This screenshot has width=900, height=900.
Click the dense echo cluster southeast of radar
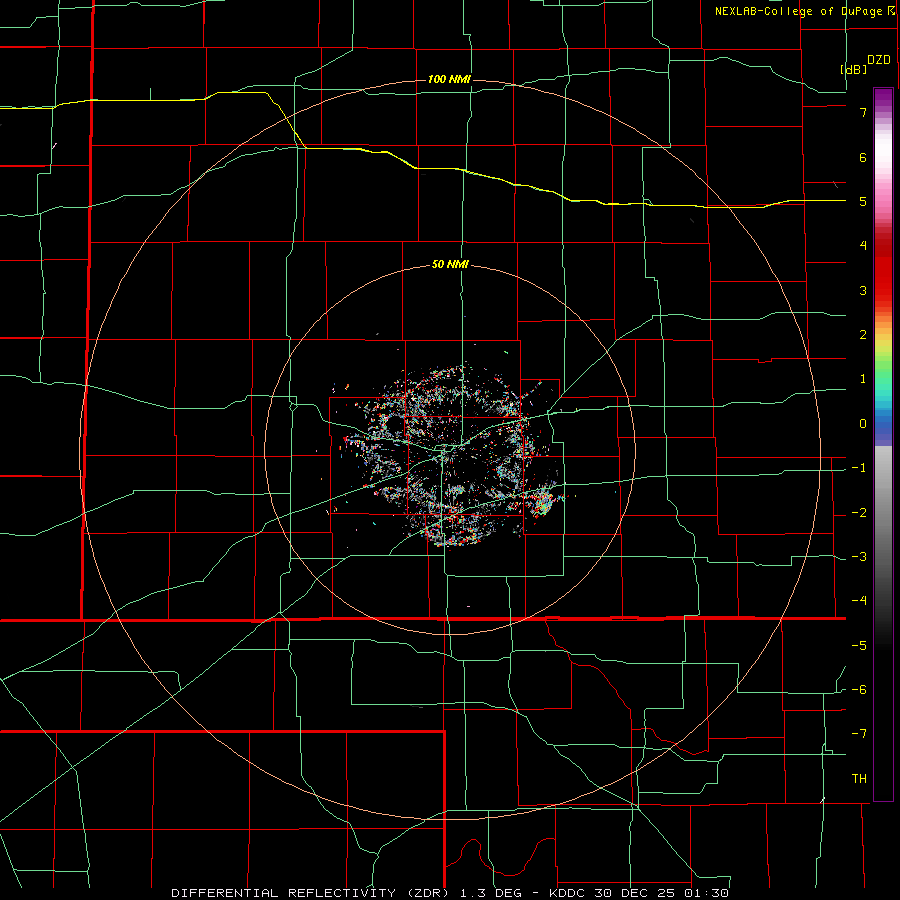[x=542, y=501]
